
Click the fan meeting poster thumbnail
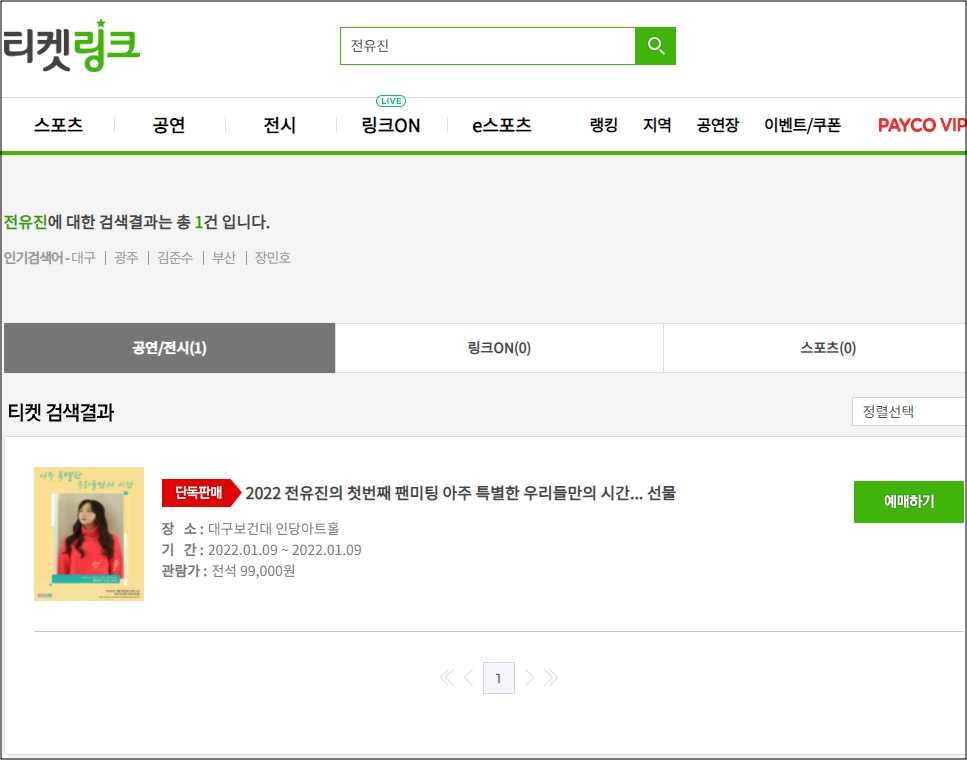(x=89, y=533)
